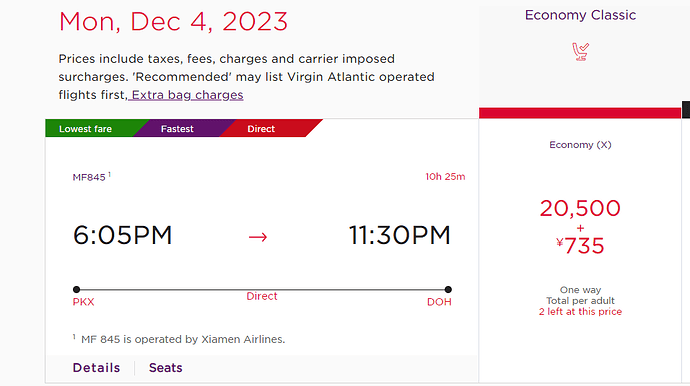This screenshot has height=386, width=690.
Task: Choose the 20,500 + ¥735 Economy fare
Action: tap(580, 227)
